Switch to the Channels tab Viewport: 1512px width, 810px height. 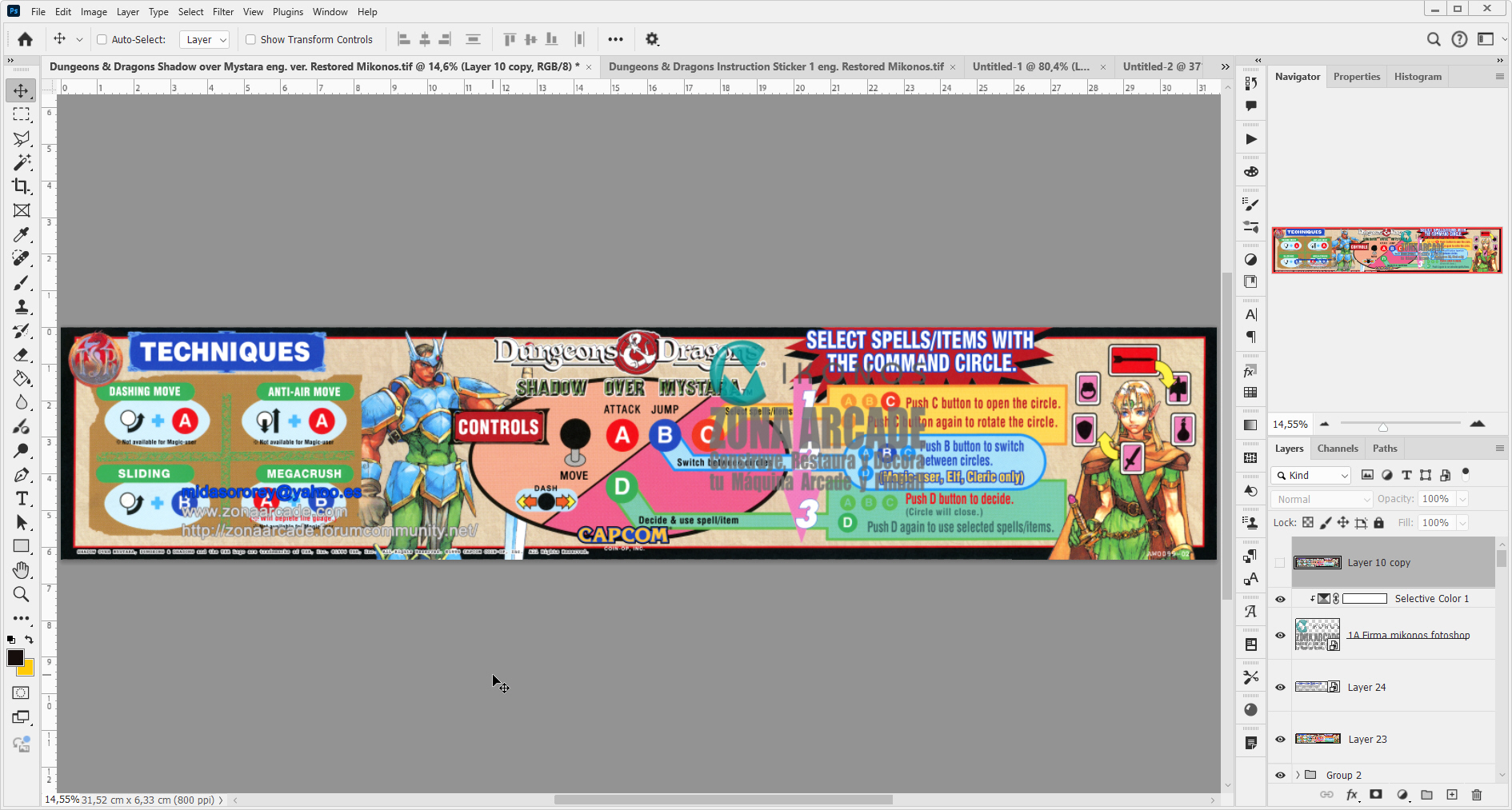pos(1338,449)
